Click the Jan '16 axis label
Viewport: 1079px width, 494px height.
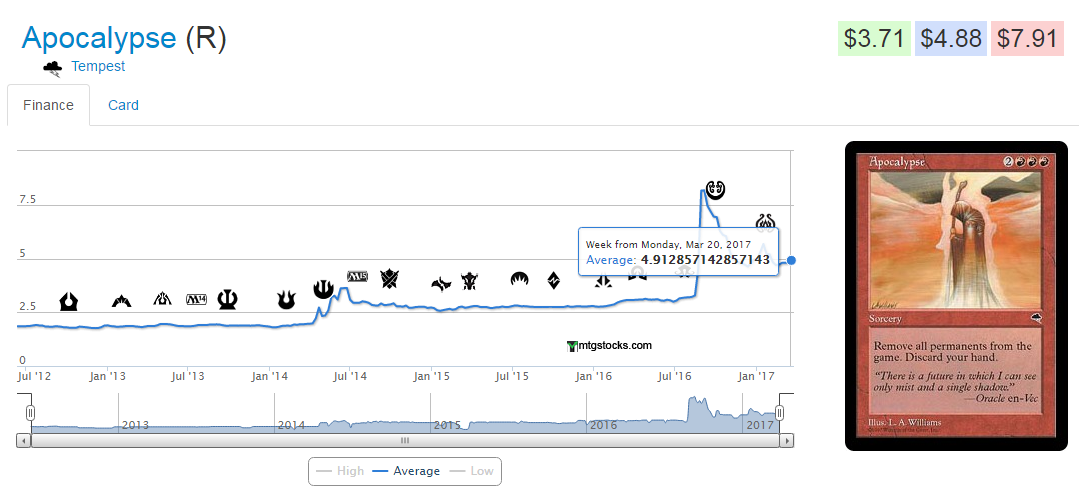point(594,376)
